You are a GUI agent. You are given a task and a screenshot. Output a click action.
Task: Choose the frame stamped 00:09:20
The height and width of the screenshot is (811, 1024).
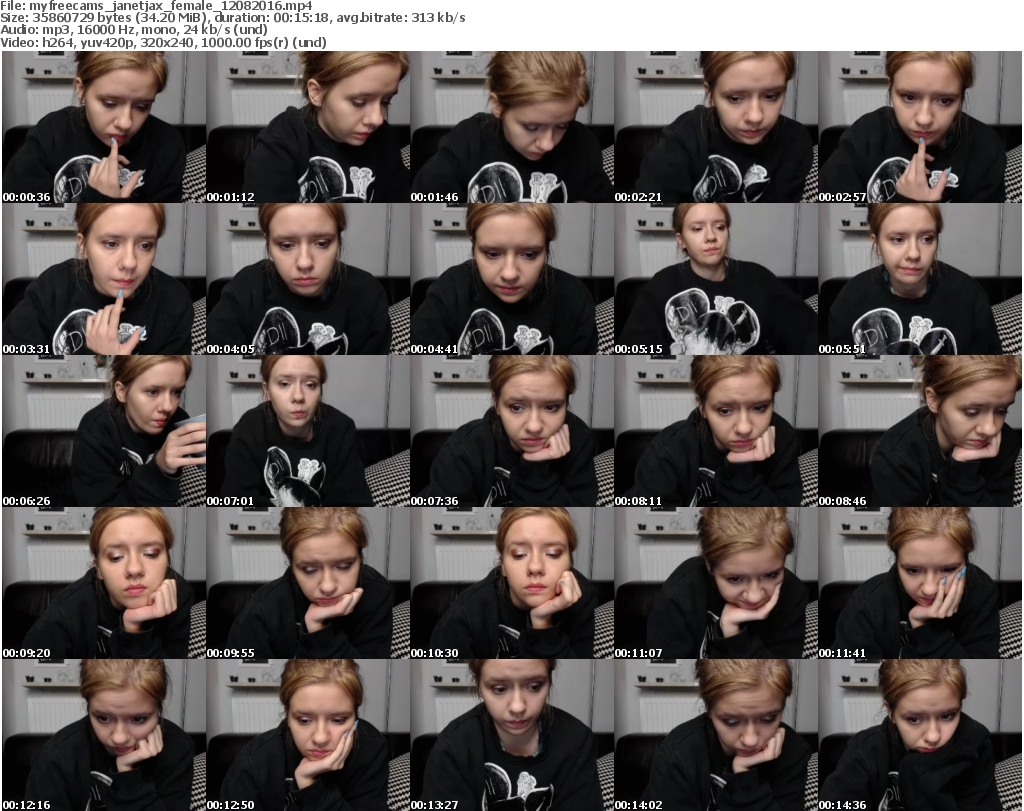point(104,583)
